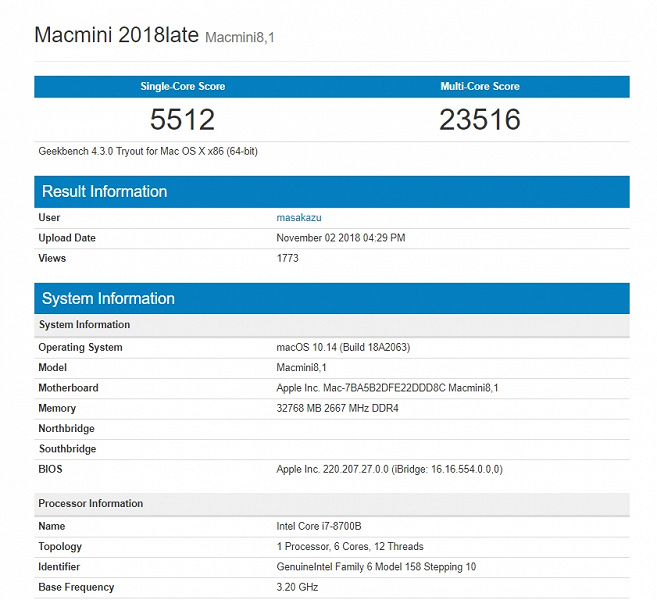Select the views count 1773
This screenshot has height=600, width=657.
[x=287, y=258]
